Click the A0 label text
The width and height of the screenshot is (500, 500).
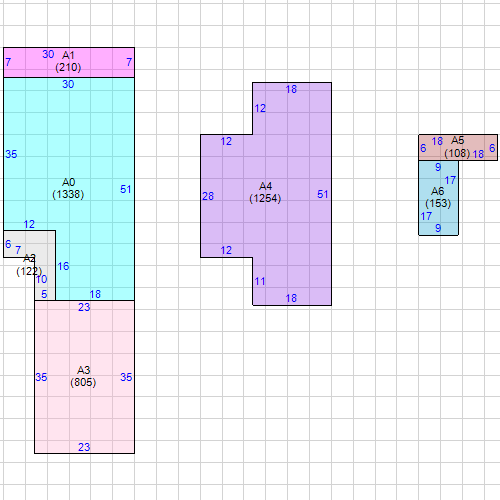click(68, 182)
